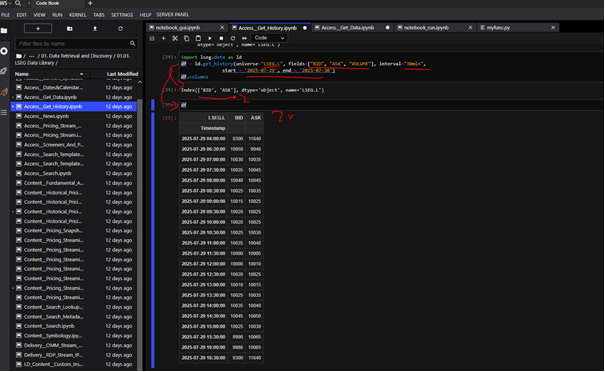Screen dimensions: 605x372
Task: Cut the selected cell
Action: pyautogui.click(x=175, y=38)
